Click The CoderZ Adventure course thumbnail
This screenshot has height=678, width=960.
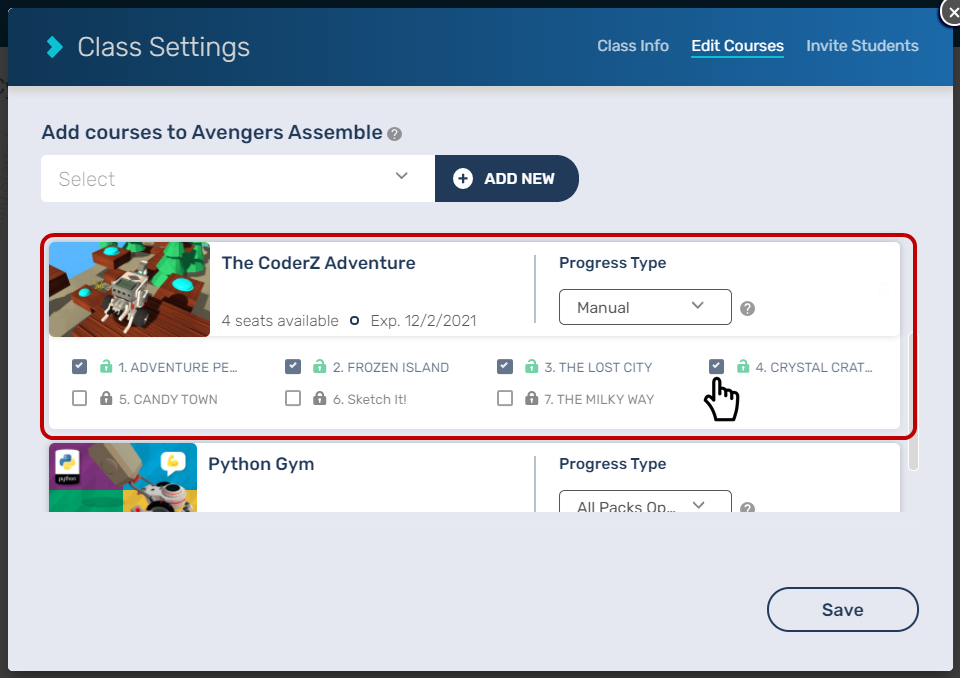tap(129, 289)
